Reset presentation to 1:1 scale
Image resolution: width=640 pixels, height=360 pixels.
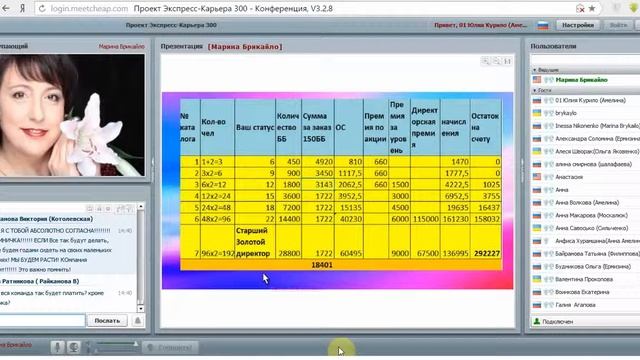click(507, 61)
